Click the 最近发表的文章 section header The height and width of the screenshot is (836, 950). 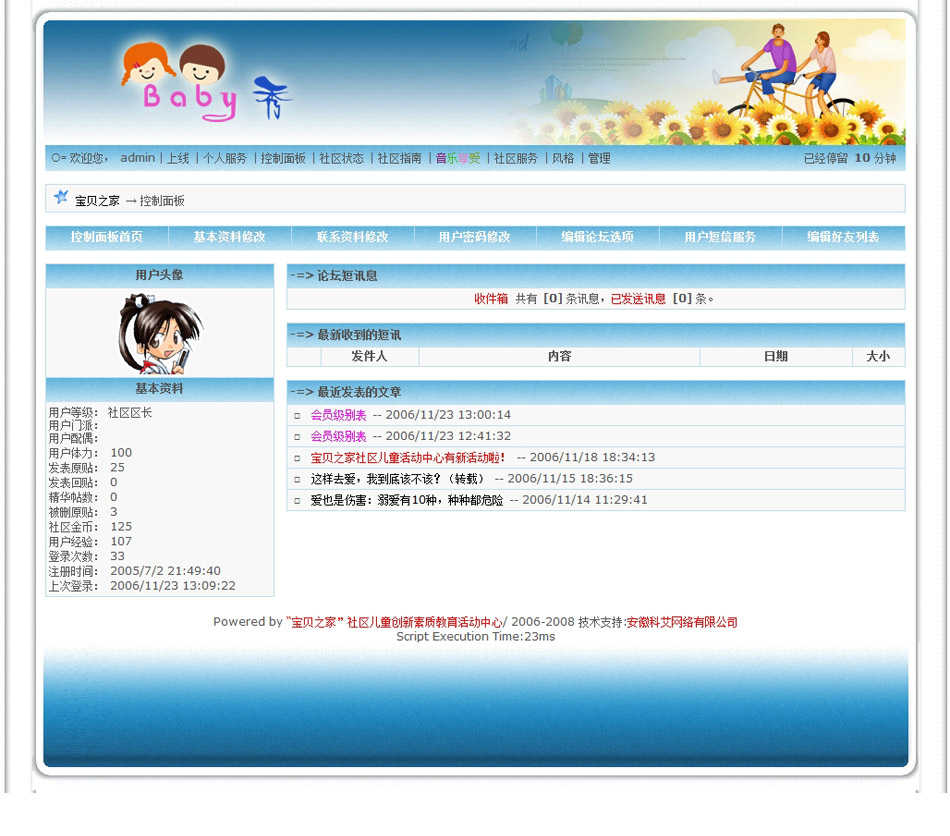596,392
